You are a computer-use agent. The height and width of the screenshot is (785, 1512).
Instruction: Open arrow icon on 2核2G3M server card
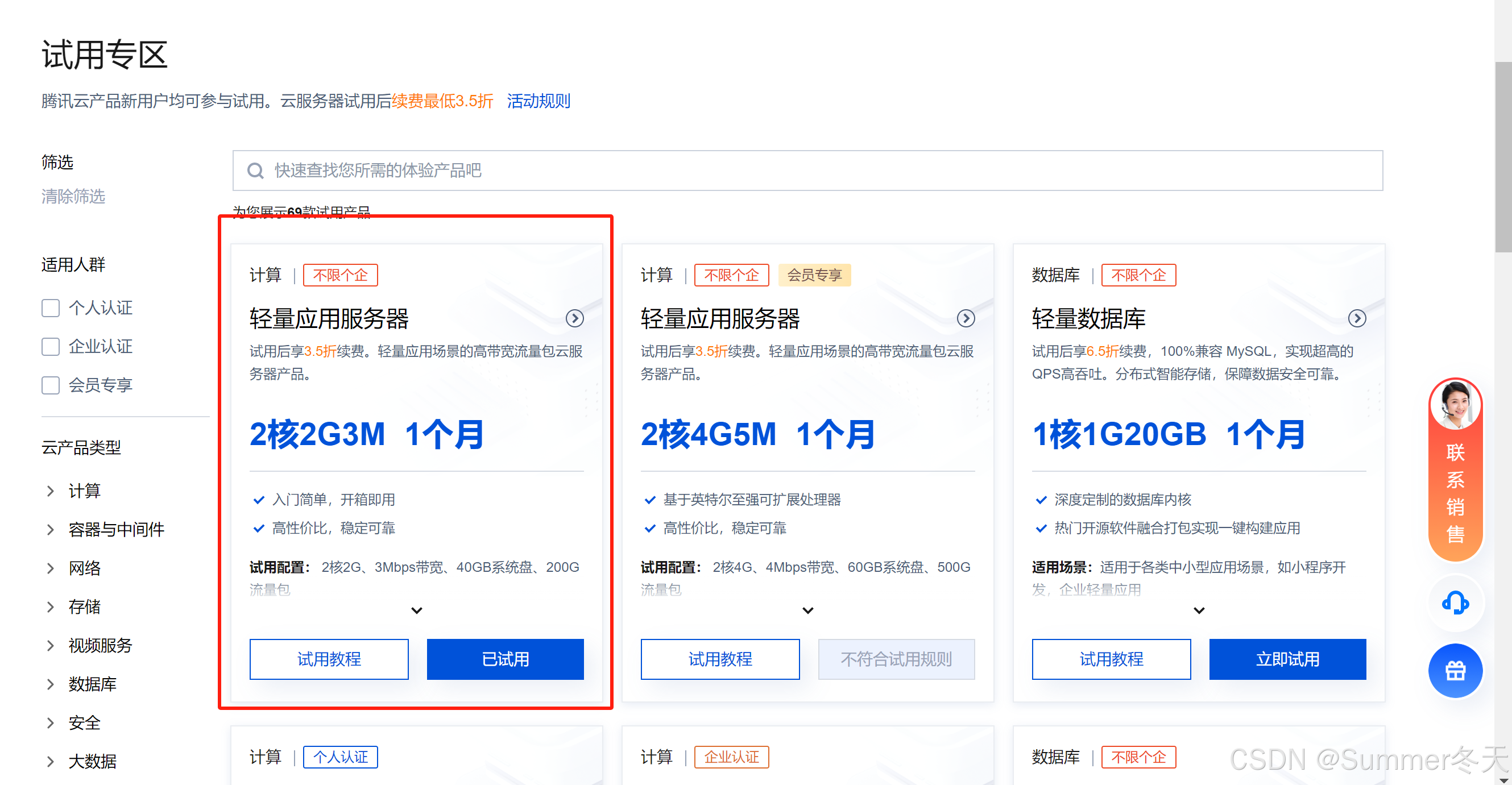click(574, 318)
